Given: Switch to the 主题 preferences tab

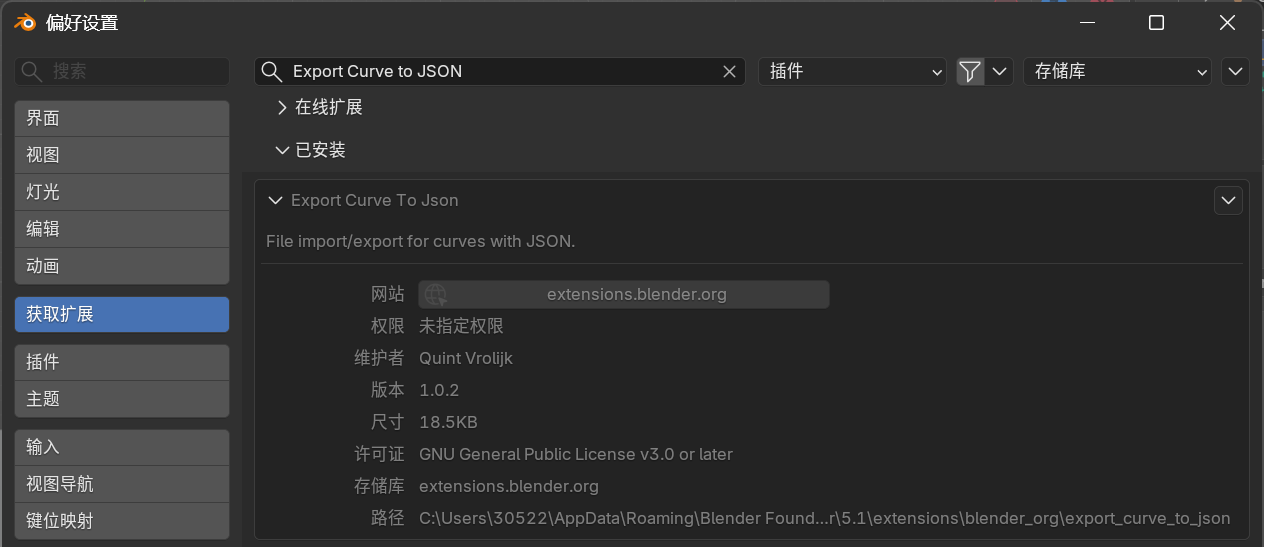Looking at the screenshot, I should tap(122, 399).
